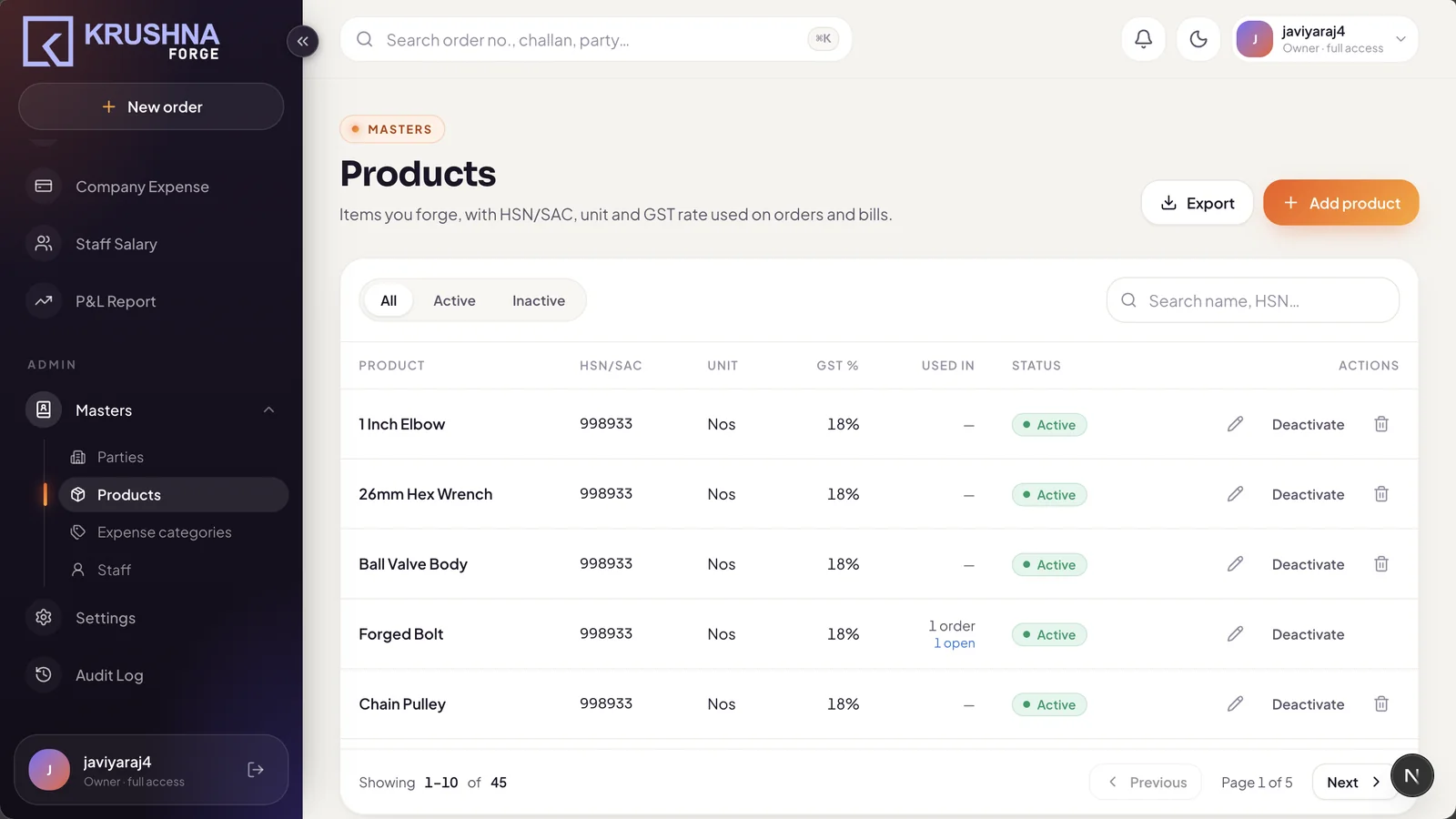Collapse the sidebar with the double-chevron icon
The image size is (1456, 819).
(x=302, y=41)
